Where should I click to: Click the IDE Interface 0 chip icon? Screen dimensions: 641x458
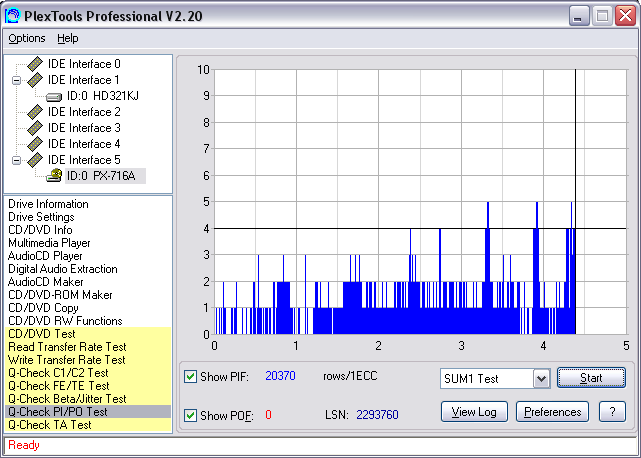[x=35, y=64]
